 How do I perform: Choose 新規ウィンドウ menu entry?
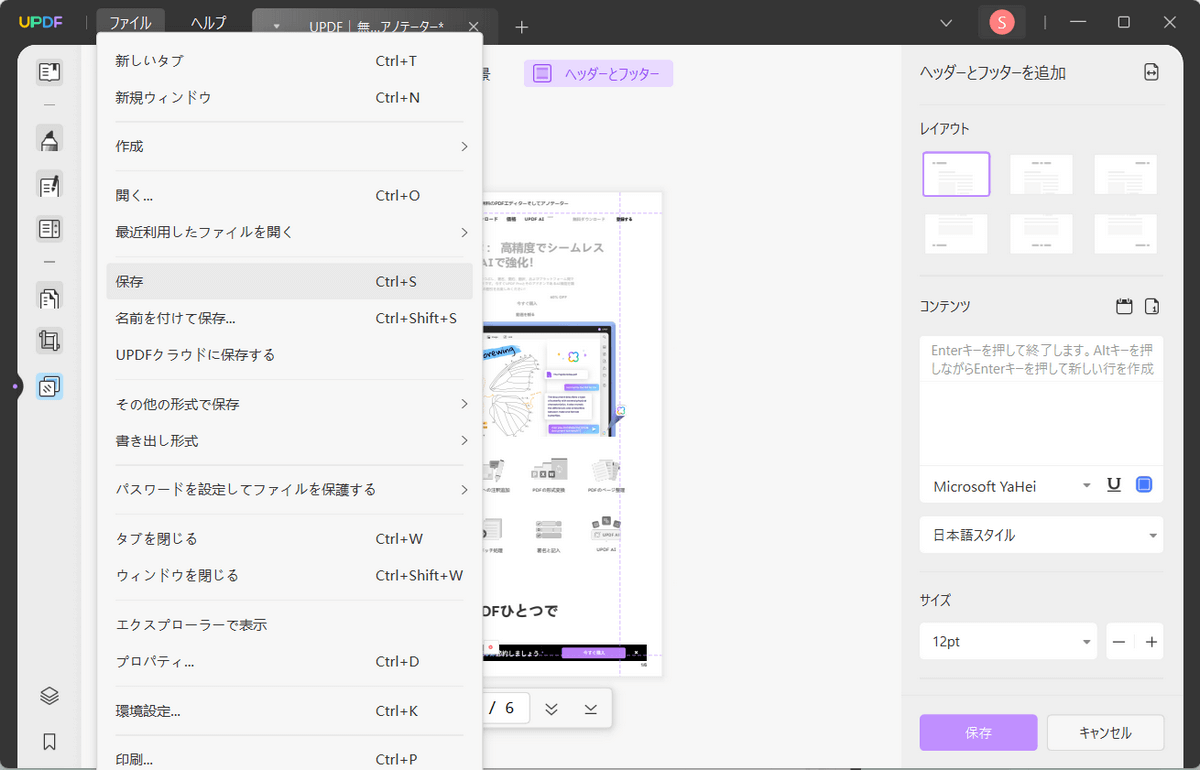289,98
